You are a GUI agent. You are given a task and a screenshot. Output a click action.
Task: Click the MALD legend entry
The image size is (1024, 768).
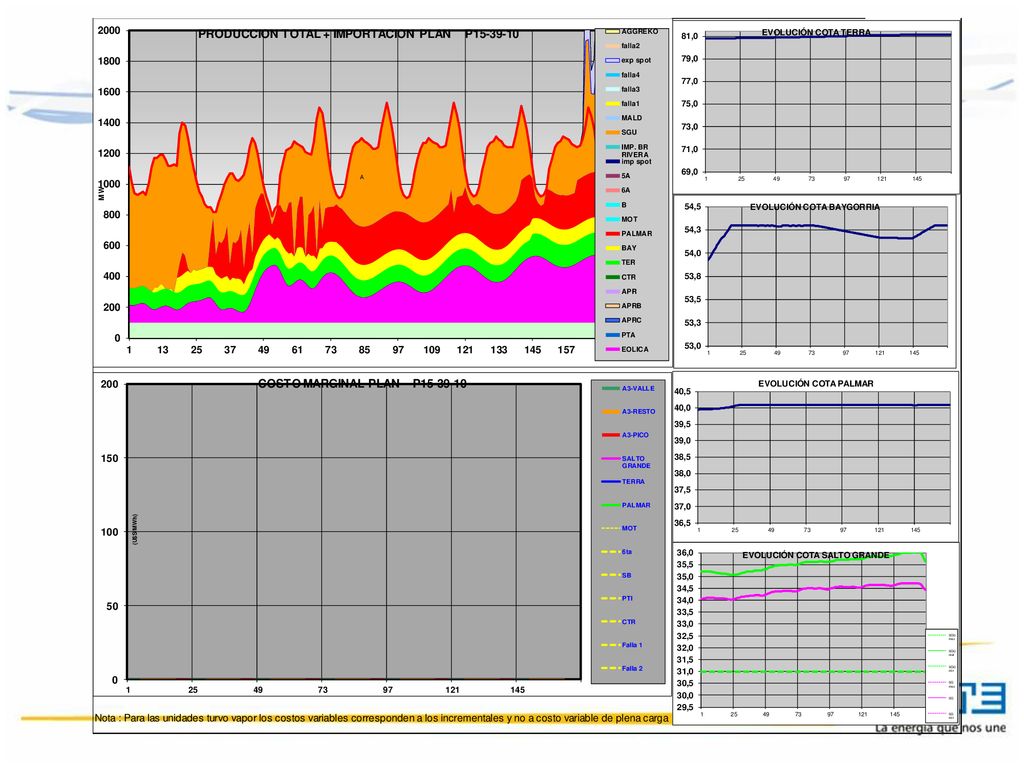click(x=624, y=118)
